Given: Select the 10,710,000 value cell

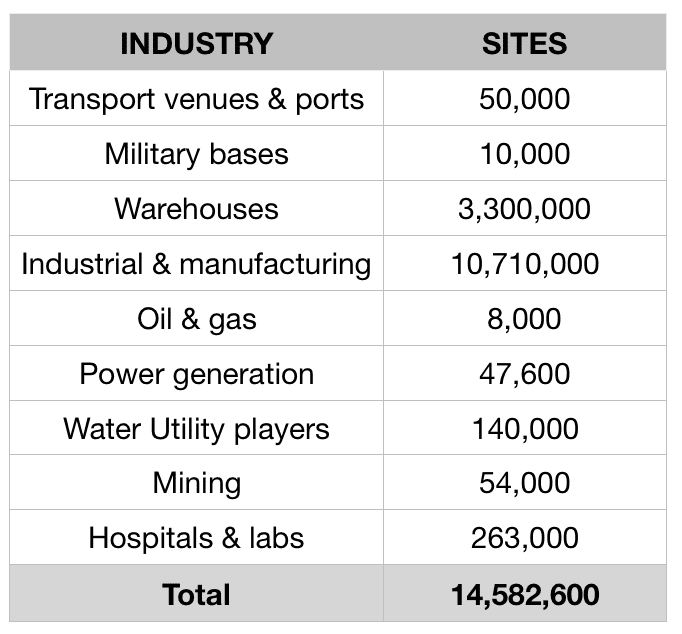Looking at the screenshot, I should click(x=524, y=264).
